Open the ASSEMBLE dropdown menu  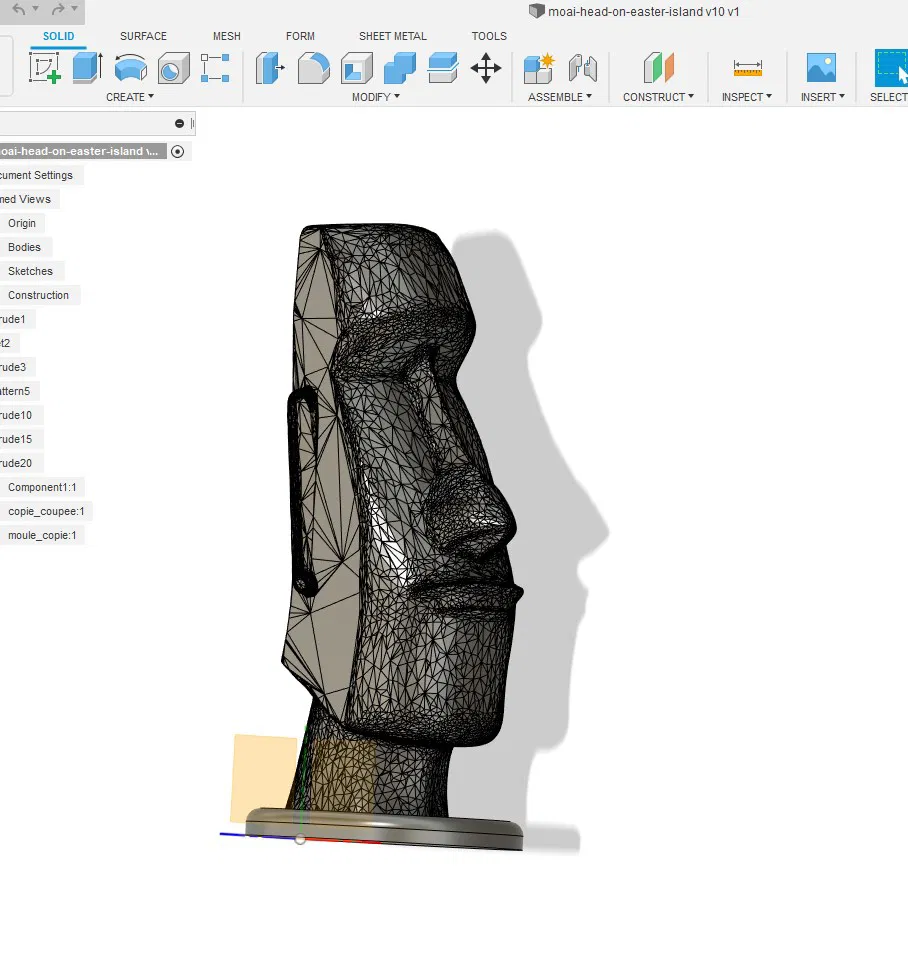(x=560, y=97)
